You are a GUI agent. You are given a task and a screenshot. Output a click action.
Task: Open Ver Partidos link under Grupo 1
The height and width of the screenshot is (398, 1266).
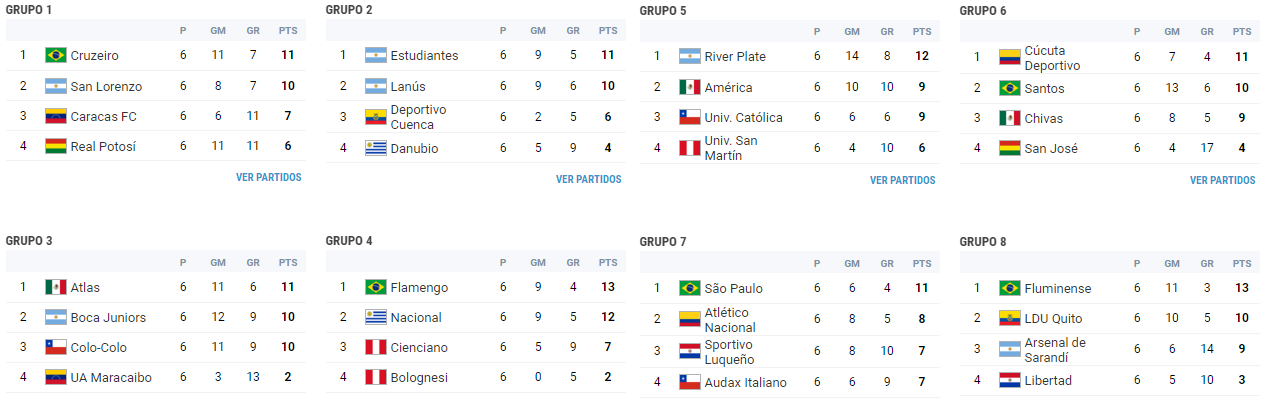coord(268,178)
